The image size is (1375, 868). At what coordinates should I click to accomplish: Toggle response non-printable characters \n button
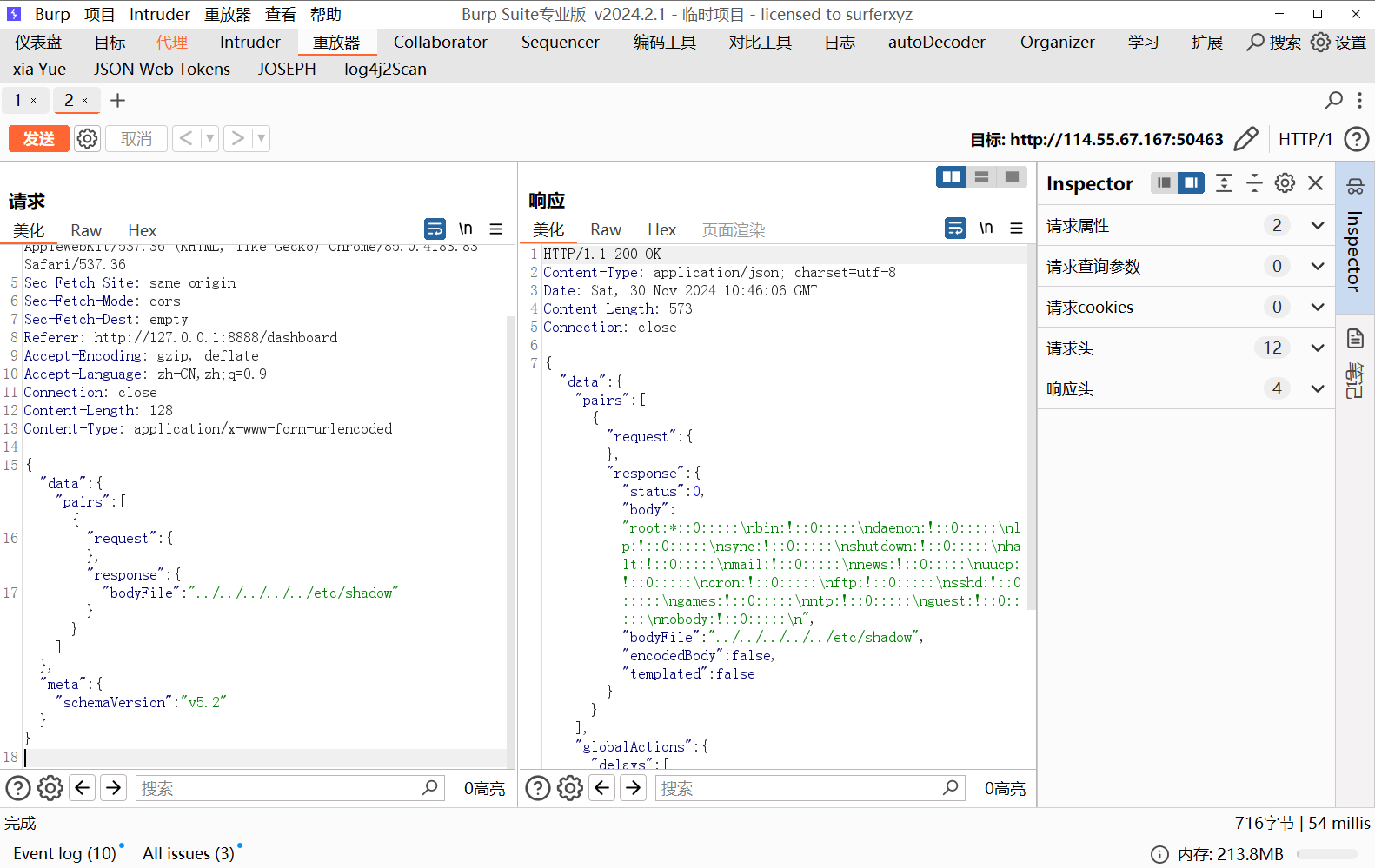tap(986, 228)
